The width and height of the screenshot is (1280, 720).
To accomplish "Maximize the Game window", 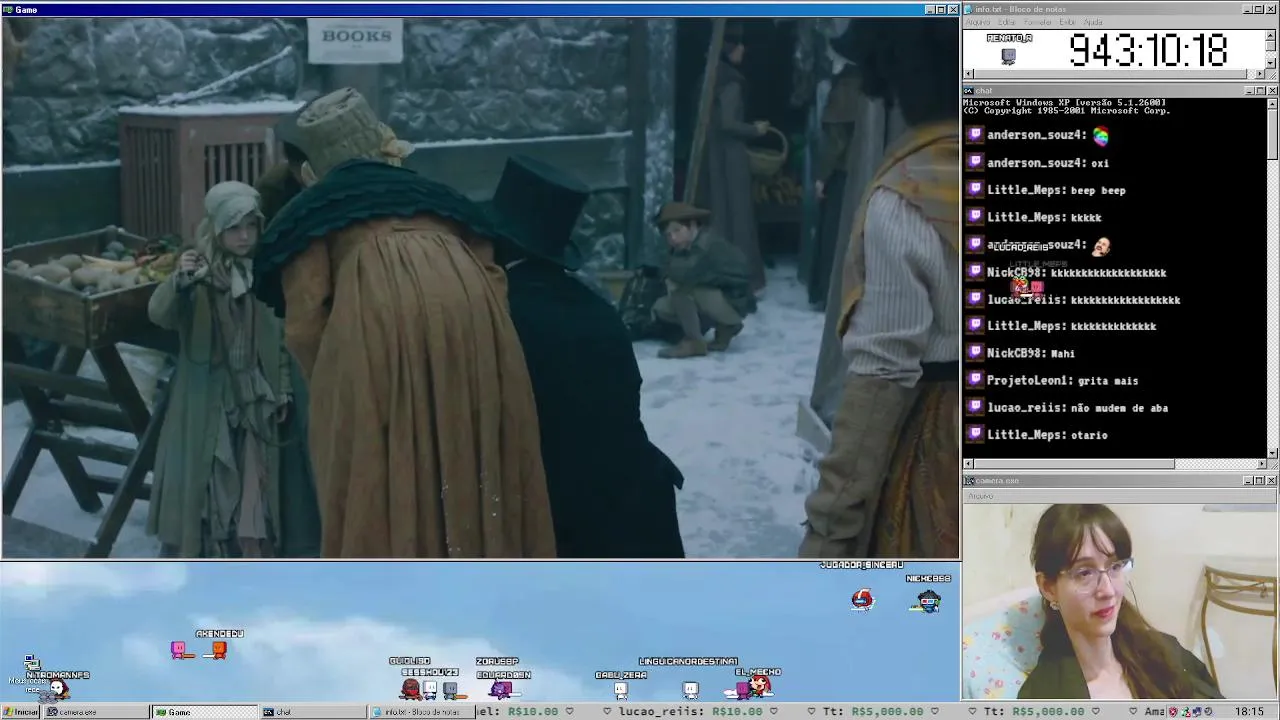I will click(x=940, y=9).
